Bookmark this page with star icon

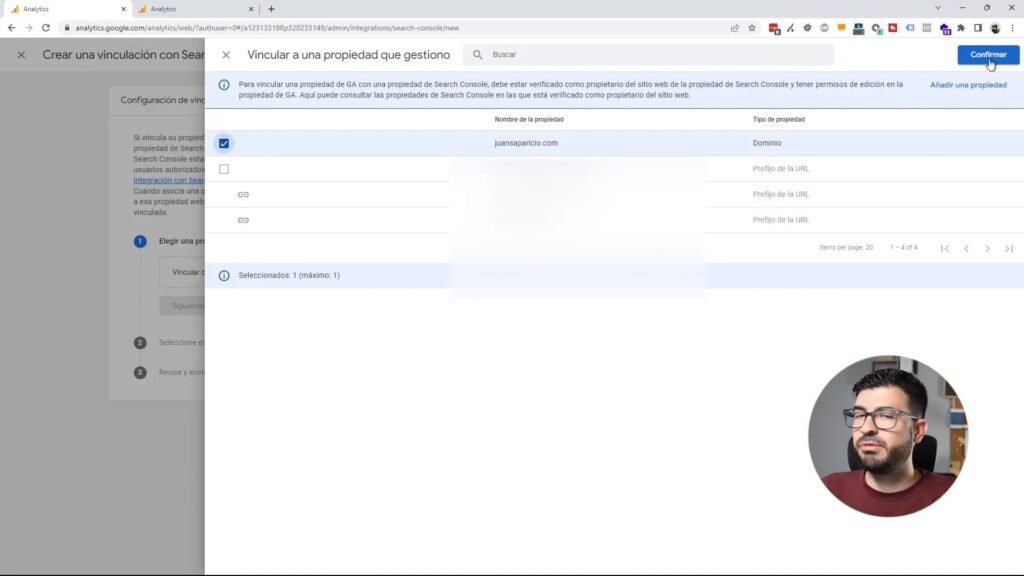(752, 28)
